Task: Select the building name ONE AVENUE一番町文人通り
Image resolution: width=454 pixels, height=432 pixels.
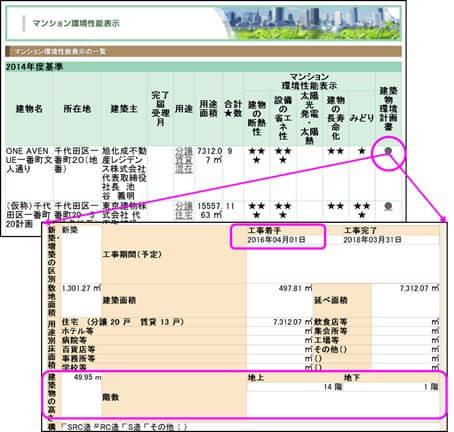Action: point(29,160)
